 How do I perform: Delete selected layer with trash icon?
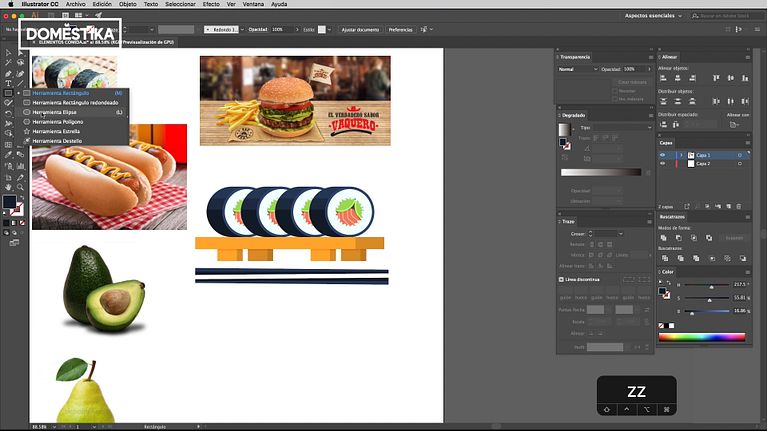tap(739, 206)
